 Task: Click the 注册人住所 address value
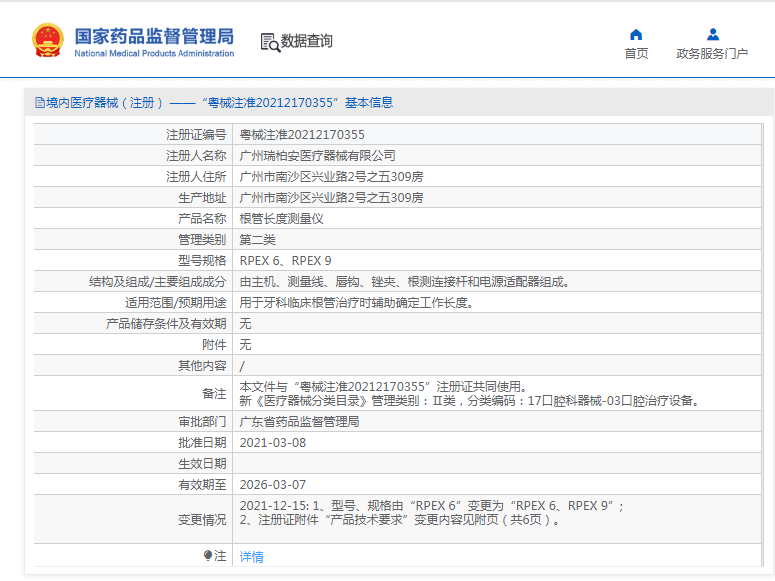point(331,177)
